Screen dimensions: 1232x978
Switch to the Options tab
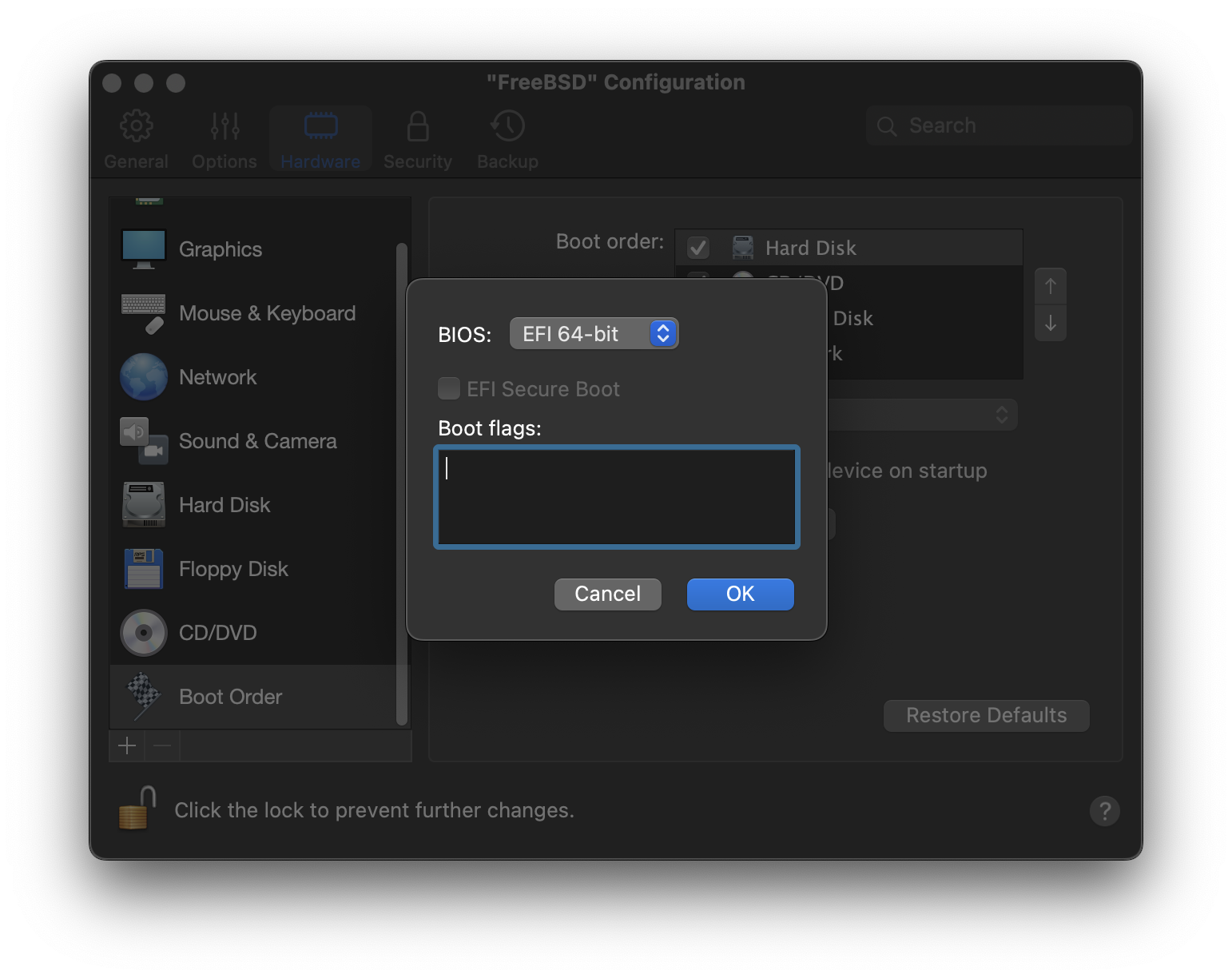tap(225, 140)
